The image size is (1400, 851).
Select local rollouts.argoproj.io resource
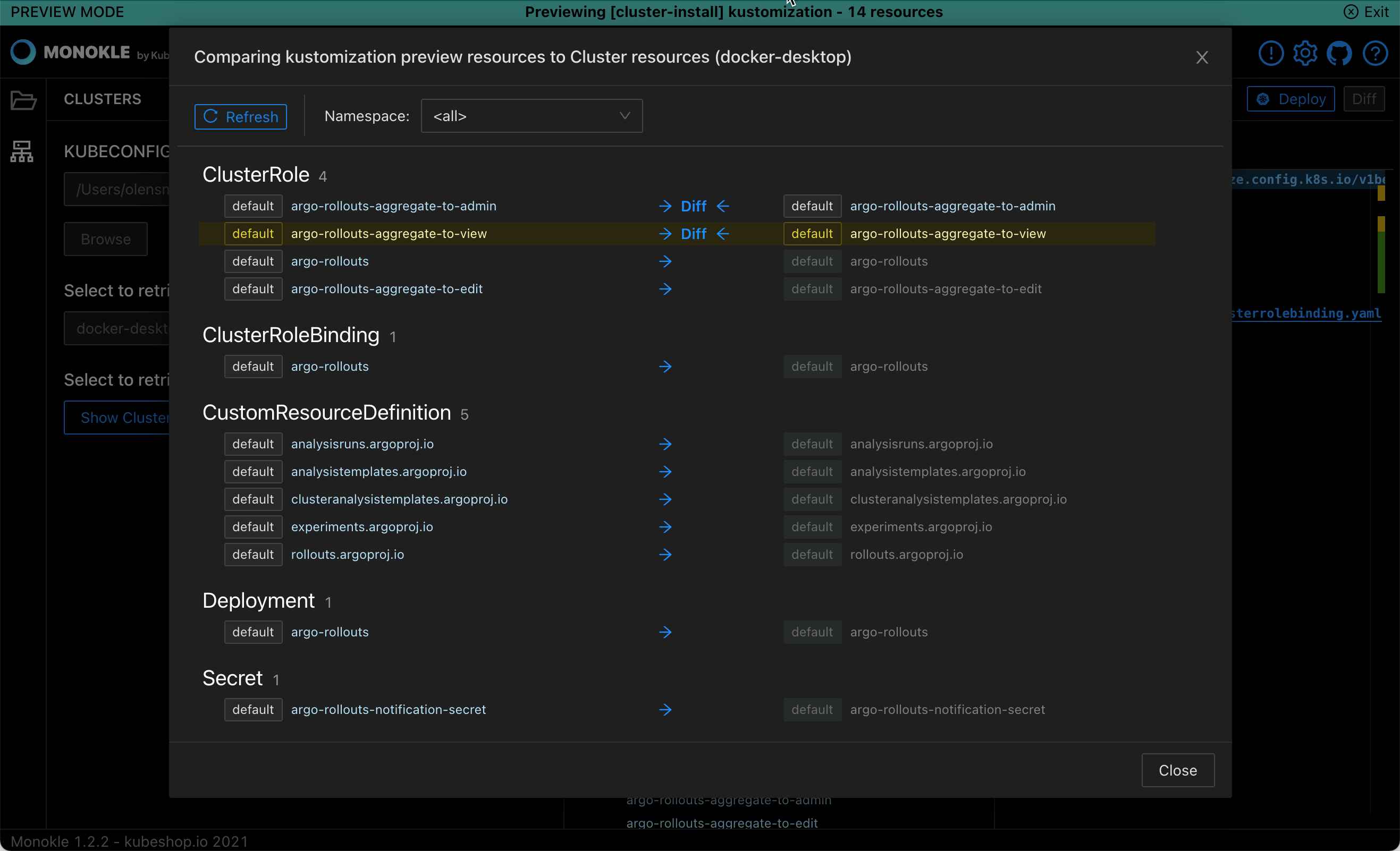pyautogui.click(x=347, y=555)
